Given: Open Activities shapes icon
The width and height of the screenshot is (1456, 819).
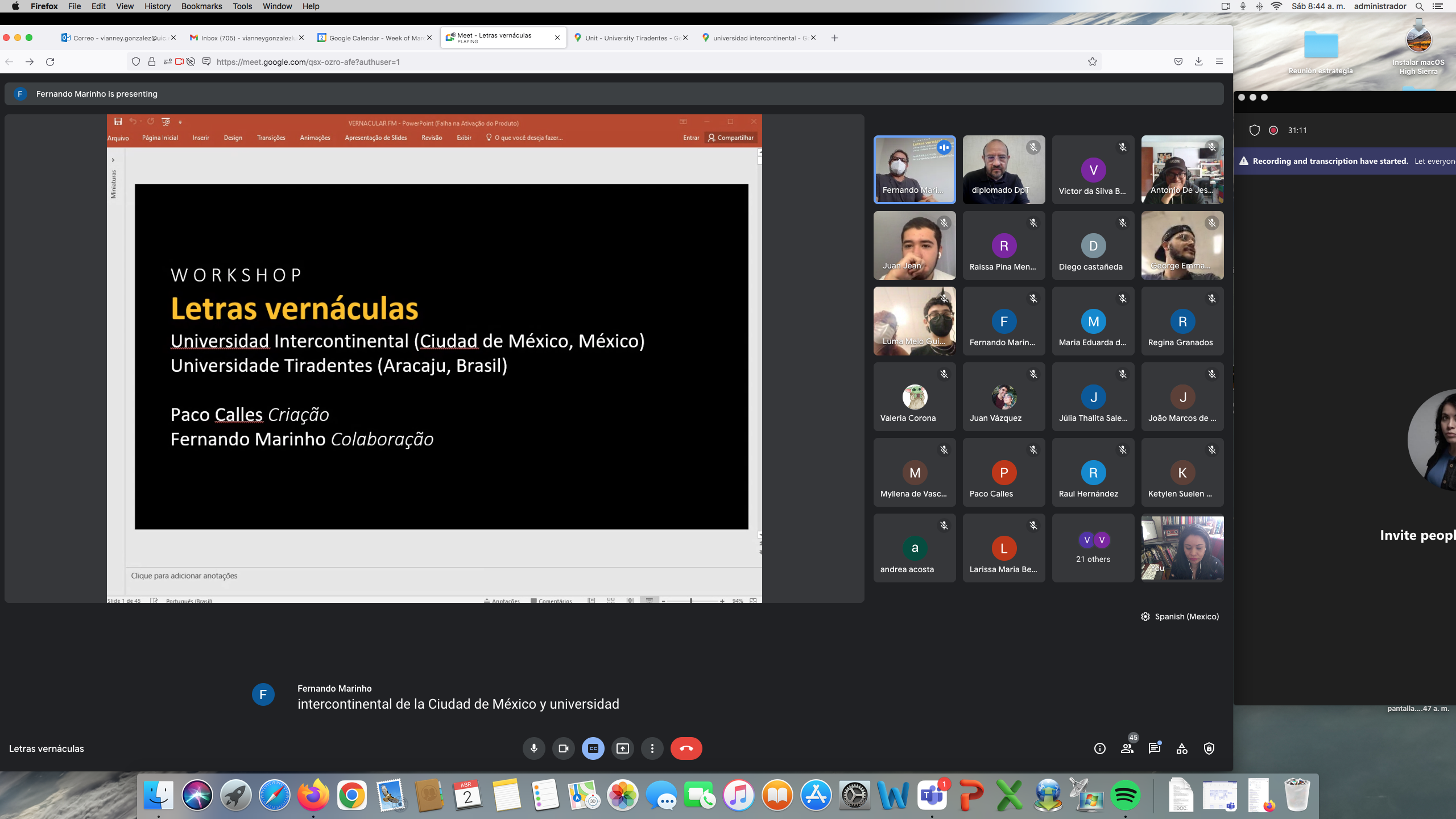Looking at the screenshot, I should 1182,748.
